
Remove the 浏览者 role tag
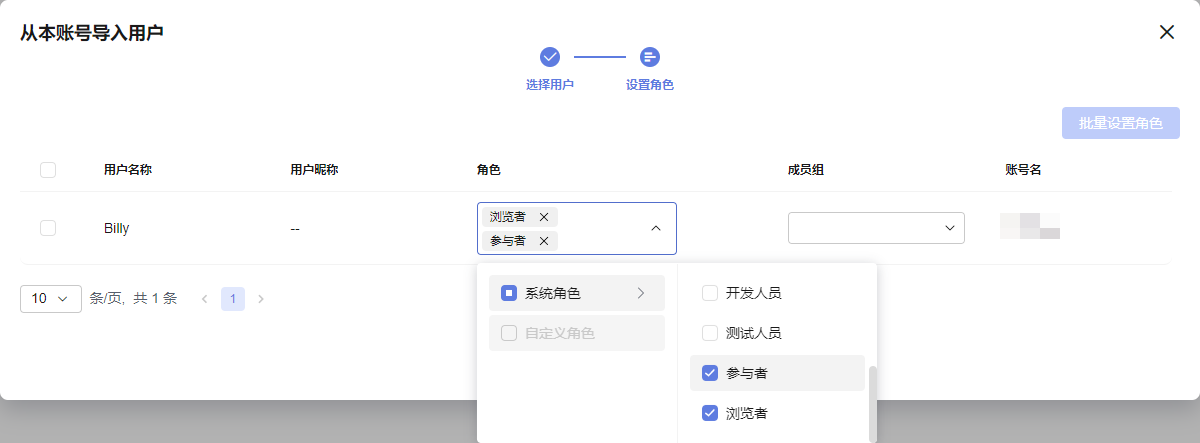pyautogui.click(x=544, y=217)
